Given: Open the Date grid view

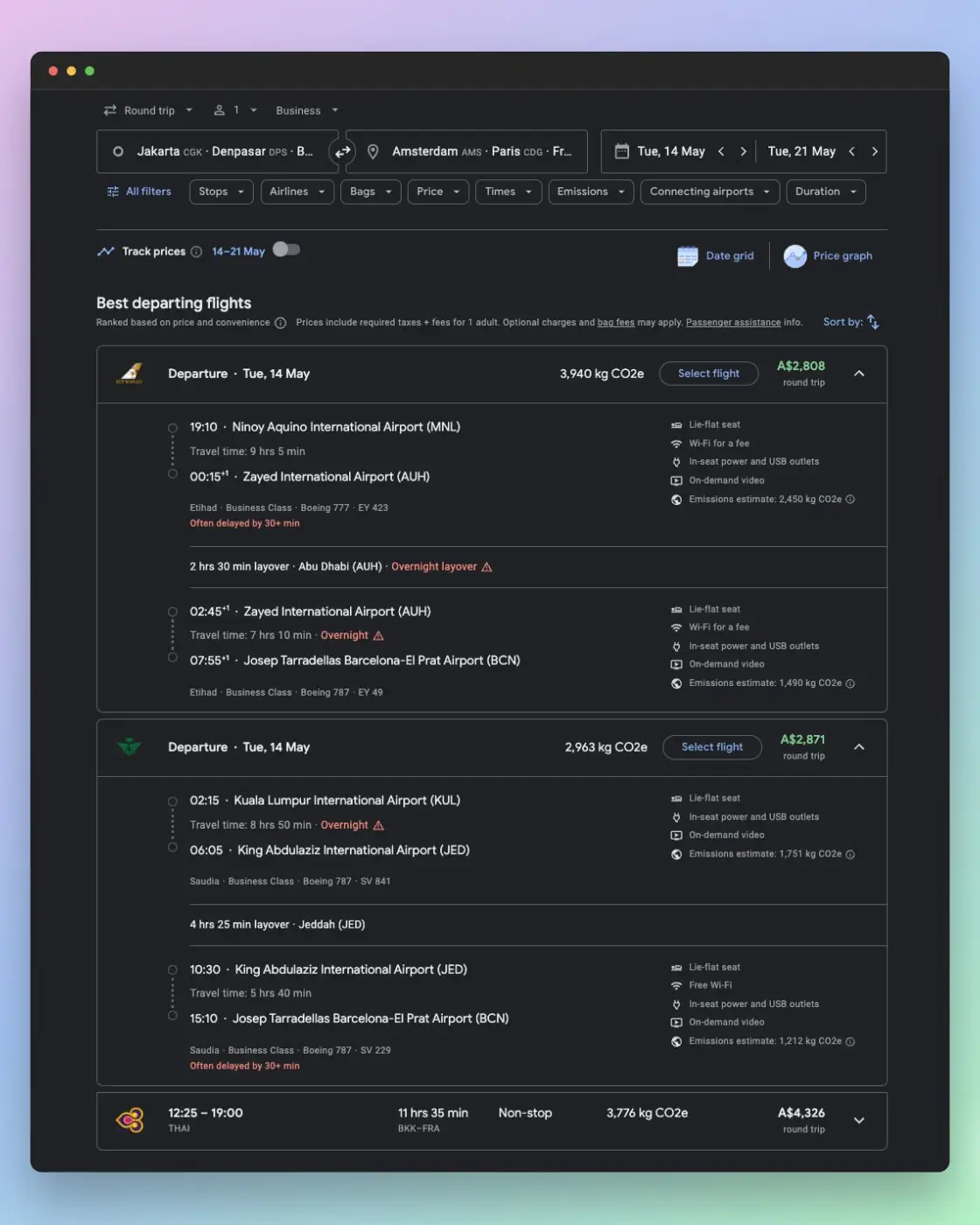Looking at the screenshot, I should (715, 255).
